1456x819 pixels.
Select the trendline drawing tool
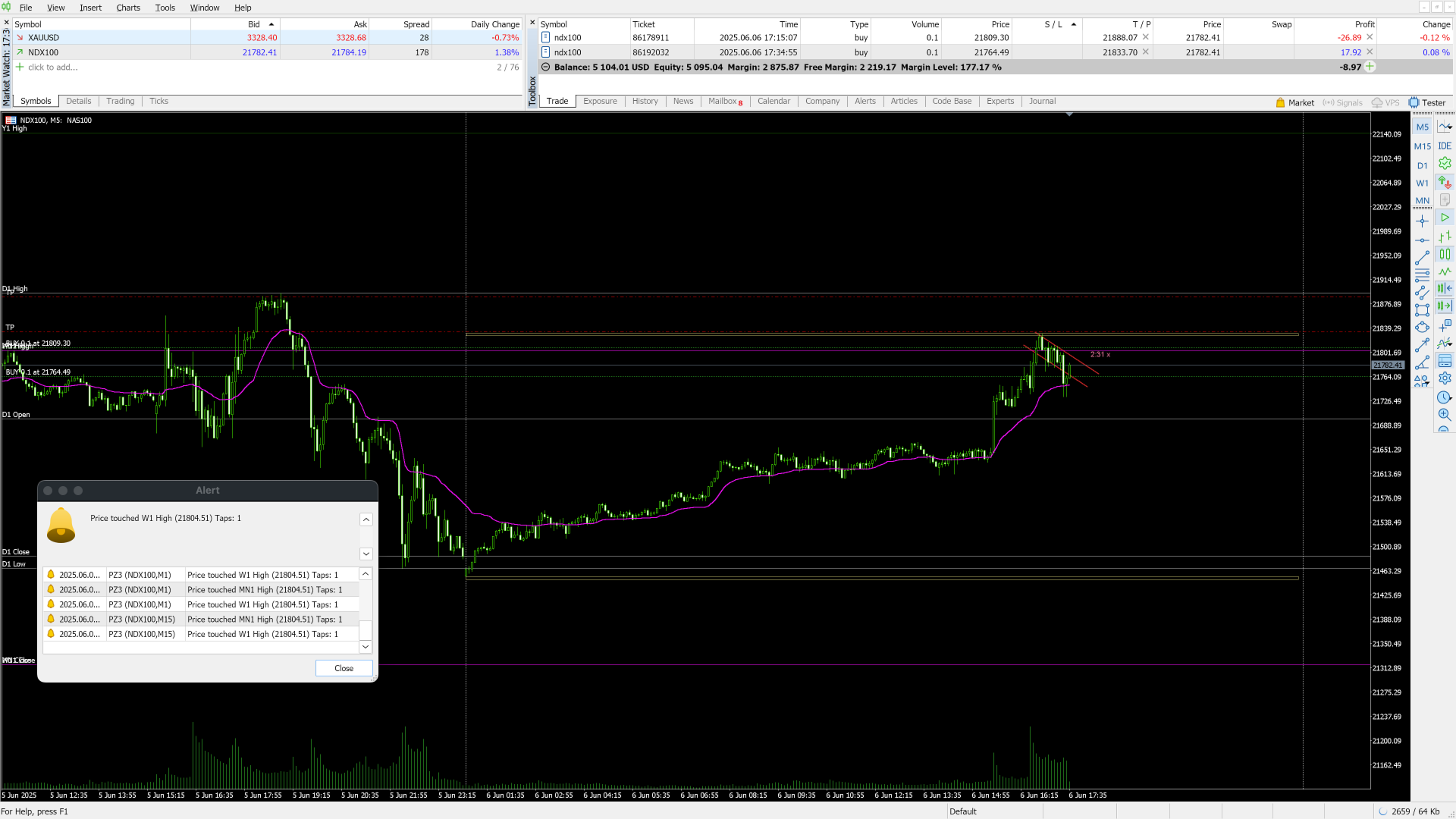1422,258
